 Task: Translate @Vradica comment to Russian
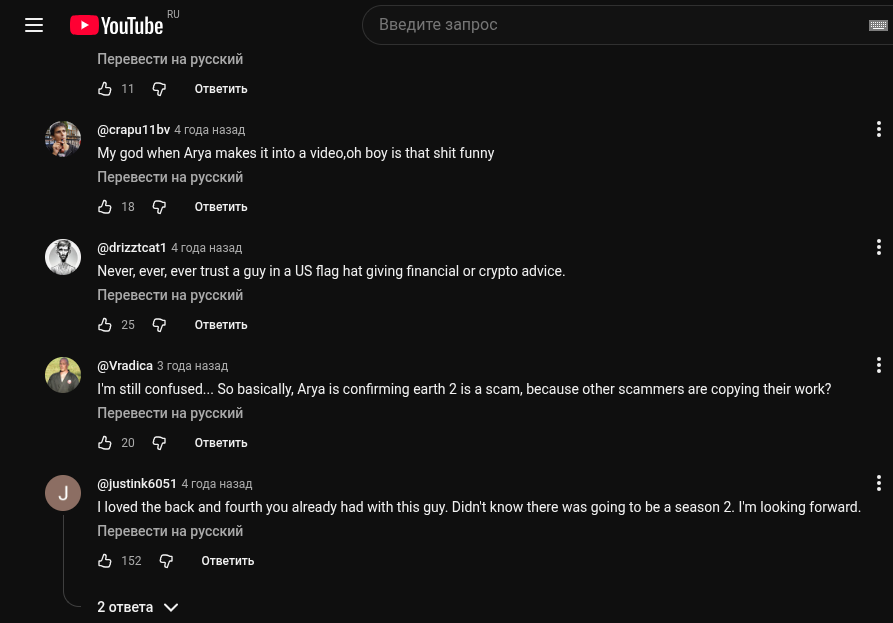[170, 413]
